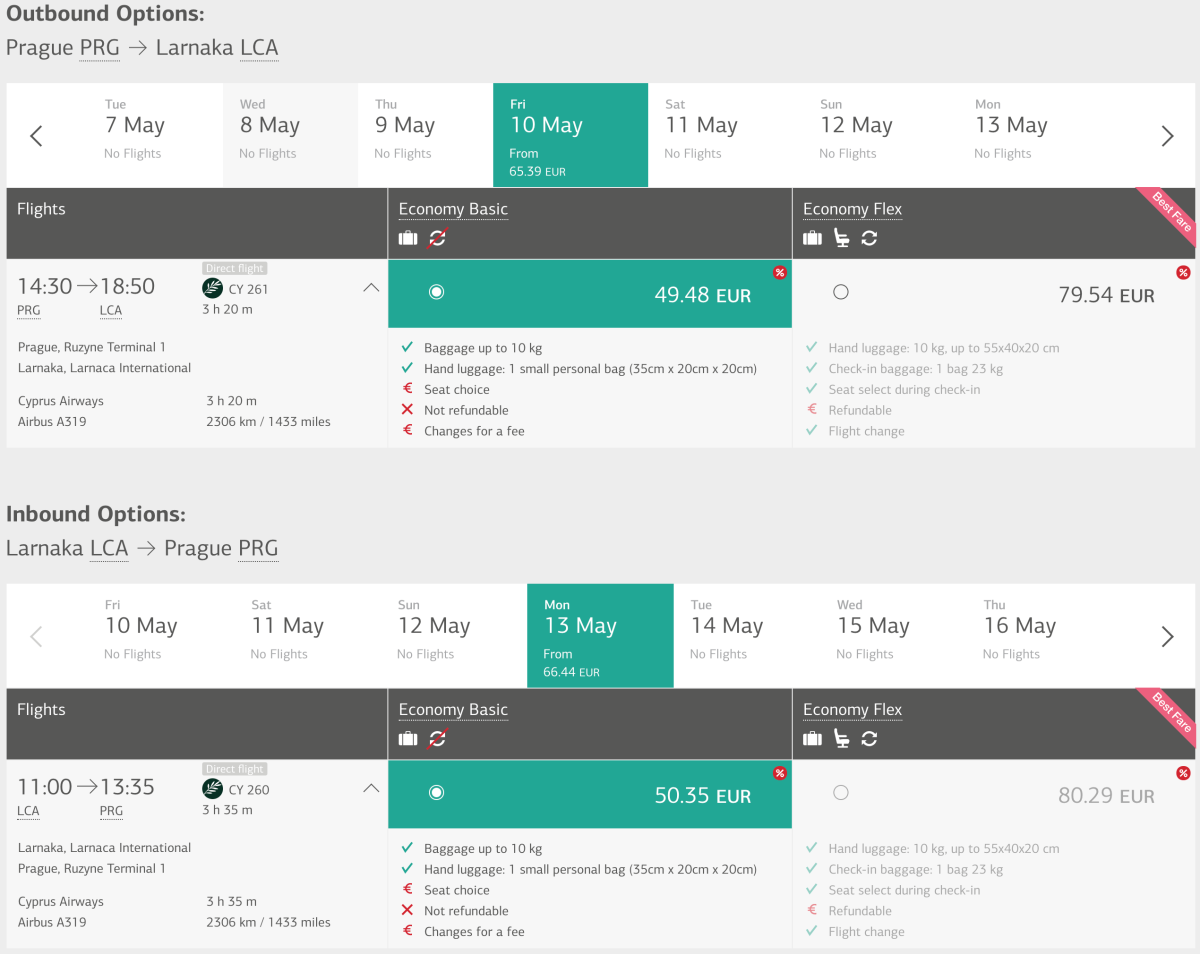Open the outbound Economy Basic header link
The width and height of the screenshot is (1200, 954).
pos(453,209)
